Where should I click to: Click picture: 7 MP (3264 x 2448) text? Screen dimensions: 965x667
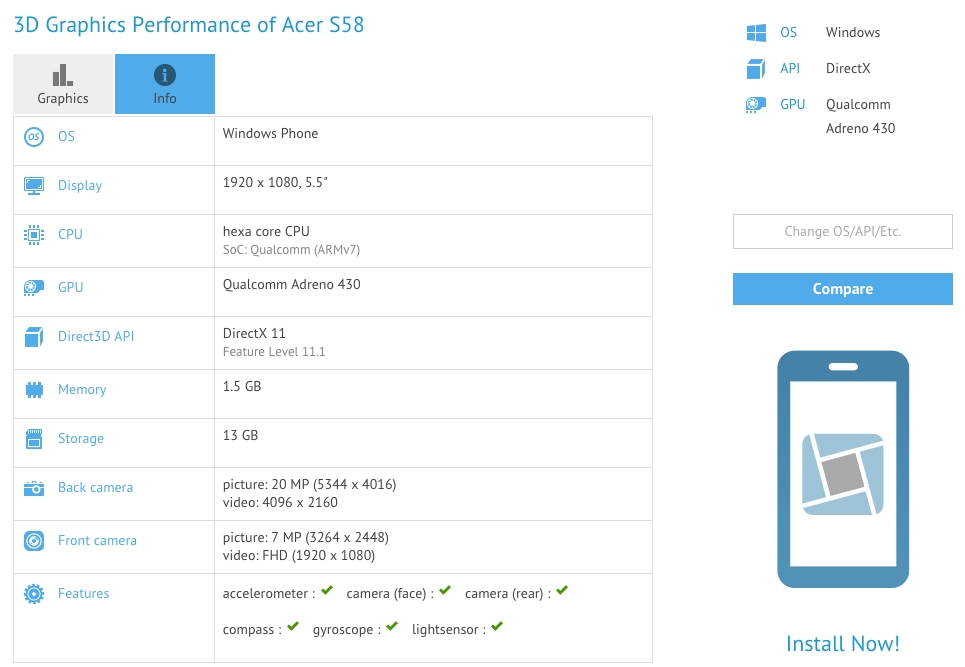coord(306,538)
